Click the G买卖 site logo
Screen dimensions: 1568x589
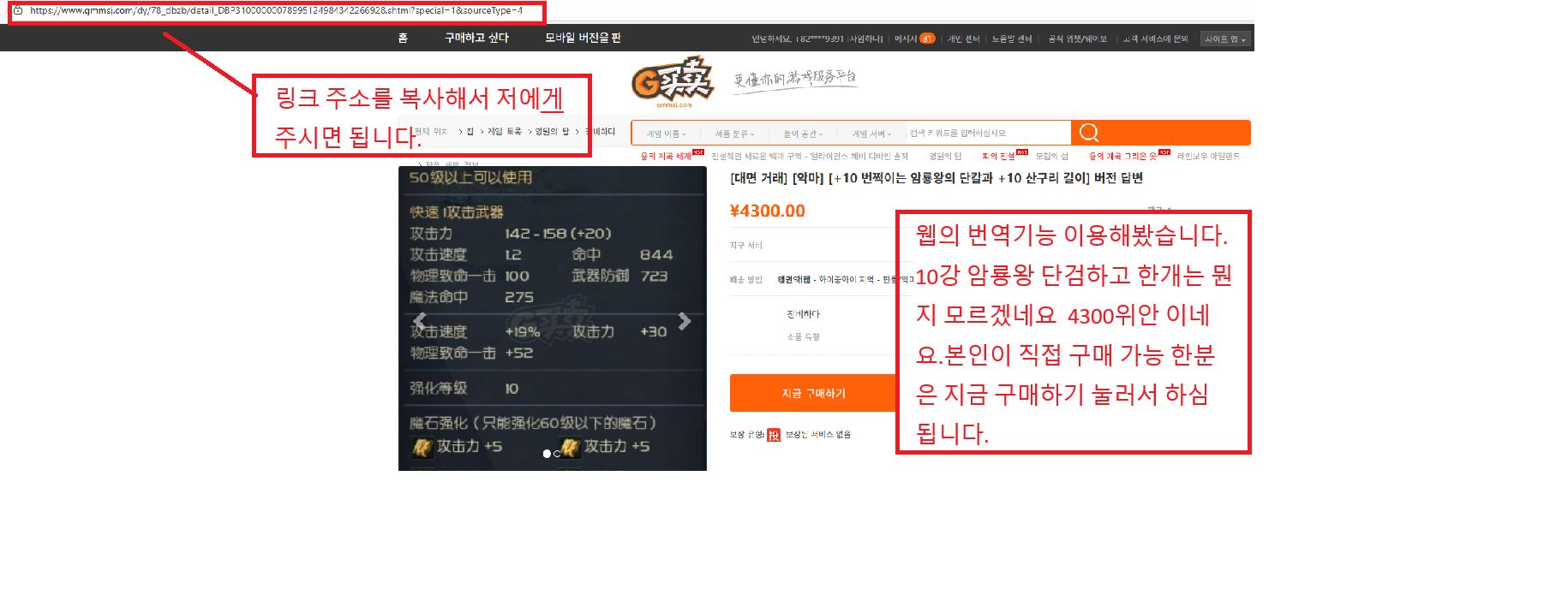673,82
